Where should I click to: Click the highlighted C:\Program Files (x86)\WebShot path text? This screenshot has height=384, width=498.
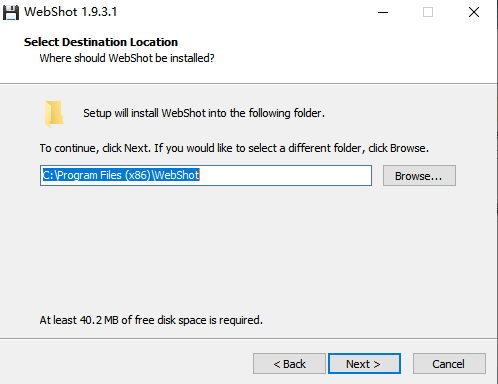[121, 175]
